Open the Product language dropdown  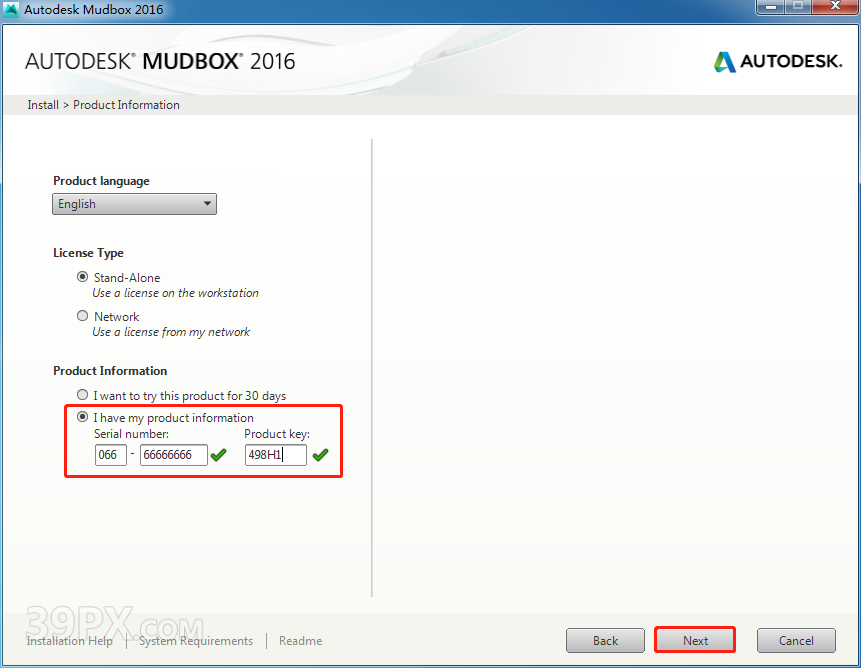click(x=134, y=204)
